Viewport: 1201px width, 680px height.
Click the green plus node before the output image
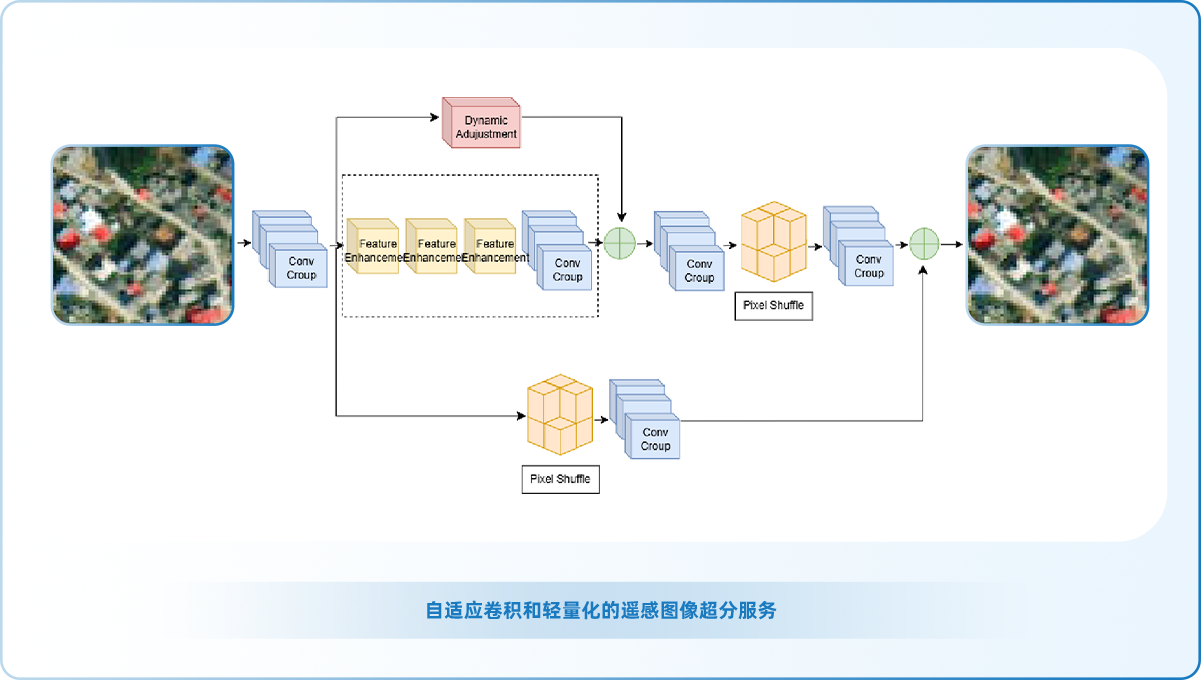(x=924, y=243)
